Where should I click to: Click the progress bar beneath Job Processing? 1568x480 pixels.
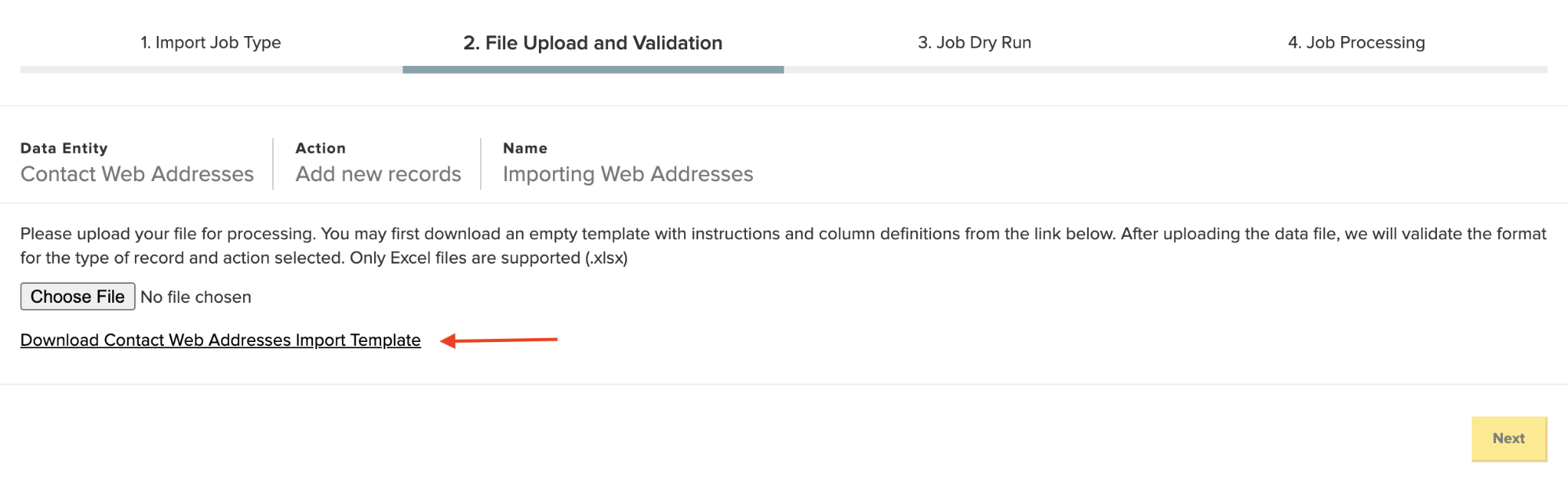pyautogui.click(x=1356, y=70)
